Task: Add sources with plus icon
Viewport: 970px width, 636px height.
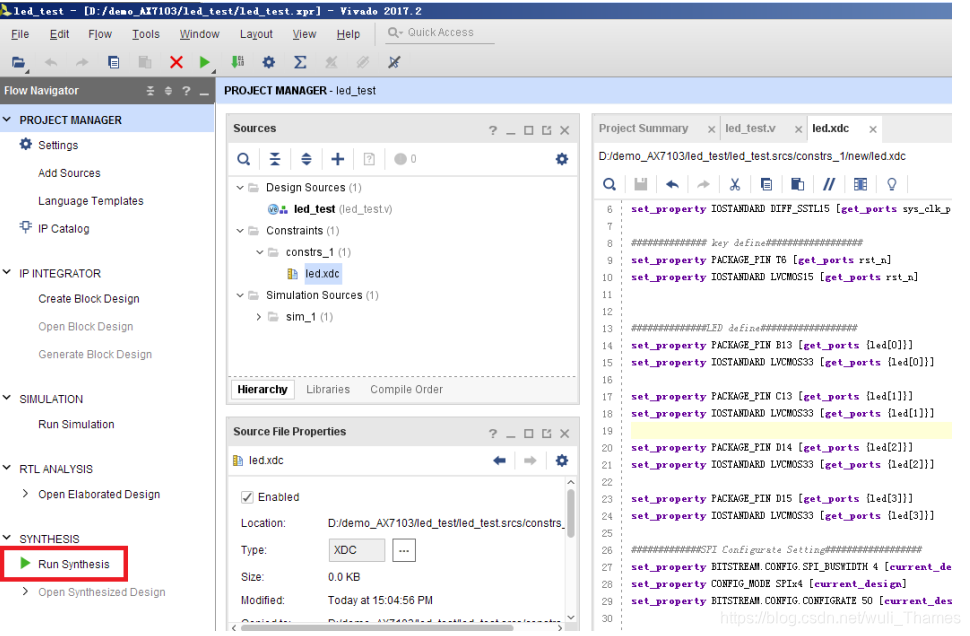Action: (x=338, y=159)
